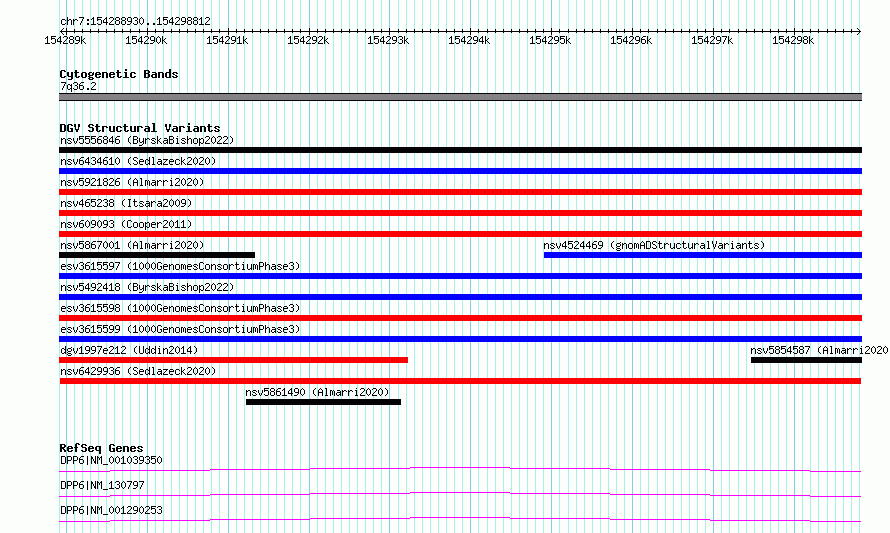Select variant label nsv465238 (Itsara2009)
The image size is (890, 533).
pos(126,203)
